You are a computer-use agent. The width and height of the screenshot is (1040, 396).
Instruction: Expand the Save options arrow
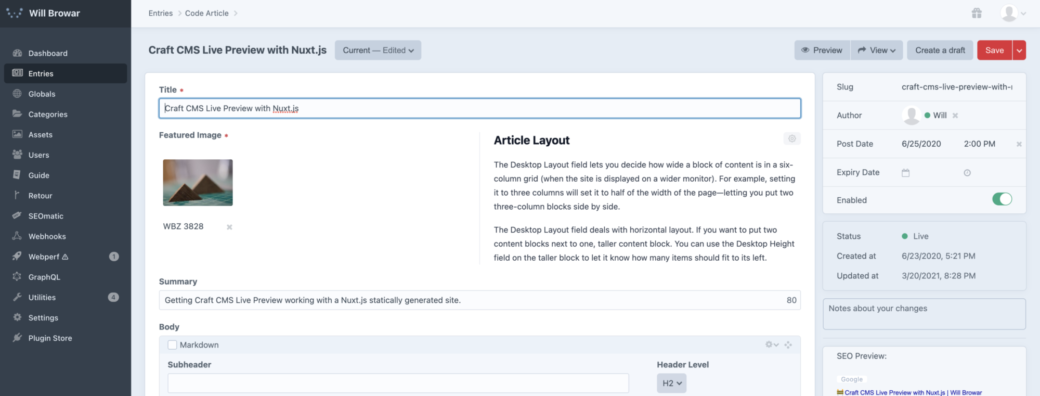[1019, 50]
